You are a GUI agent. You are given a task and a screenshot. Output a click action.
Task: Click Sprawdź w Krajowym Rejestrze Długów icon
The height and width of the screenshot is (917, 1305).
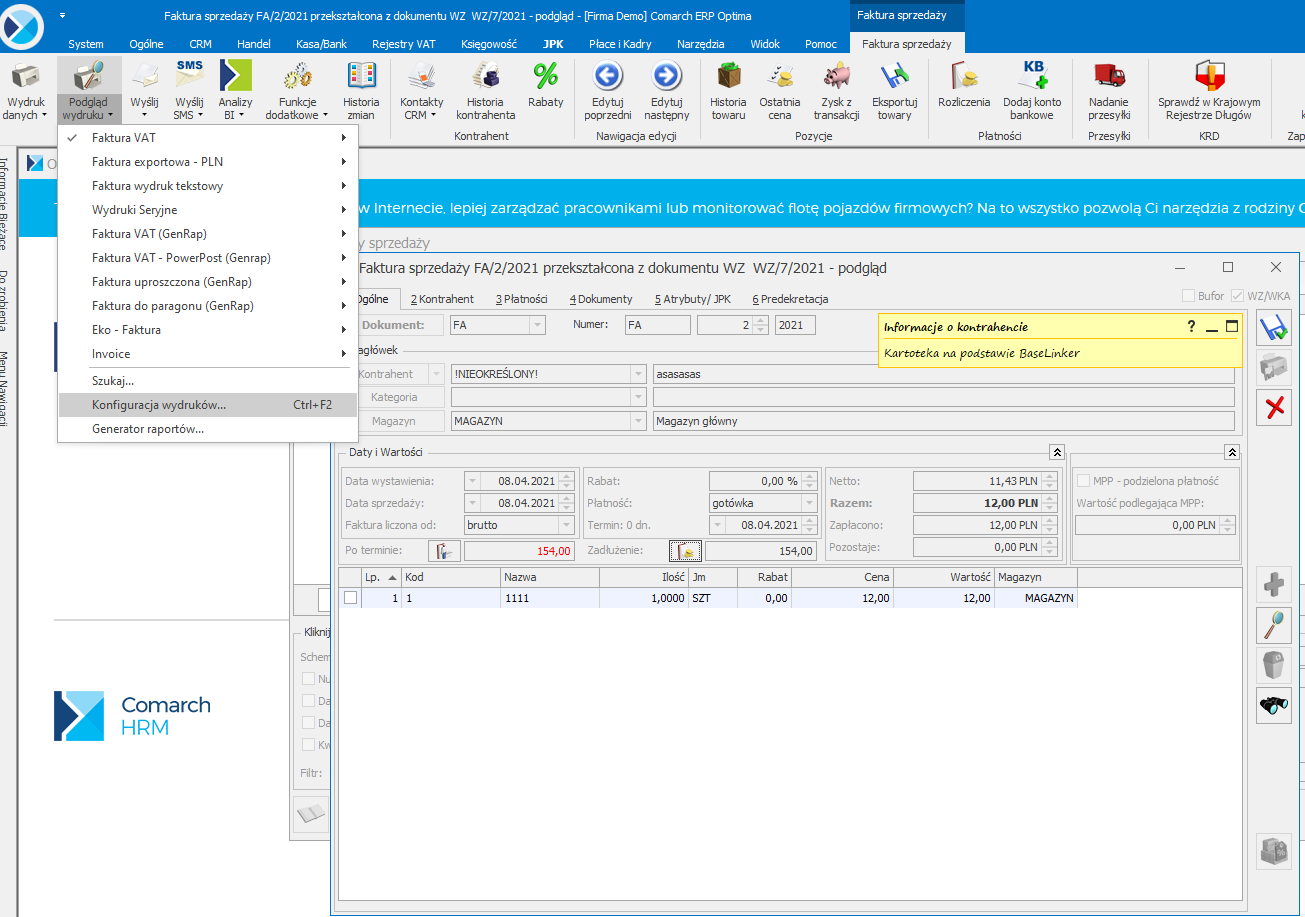pyautogui.click(x=1209, y=77)
